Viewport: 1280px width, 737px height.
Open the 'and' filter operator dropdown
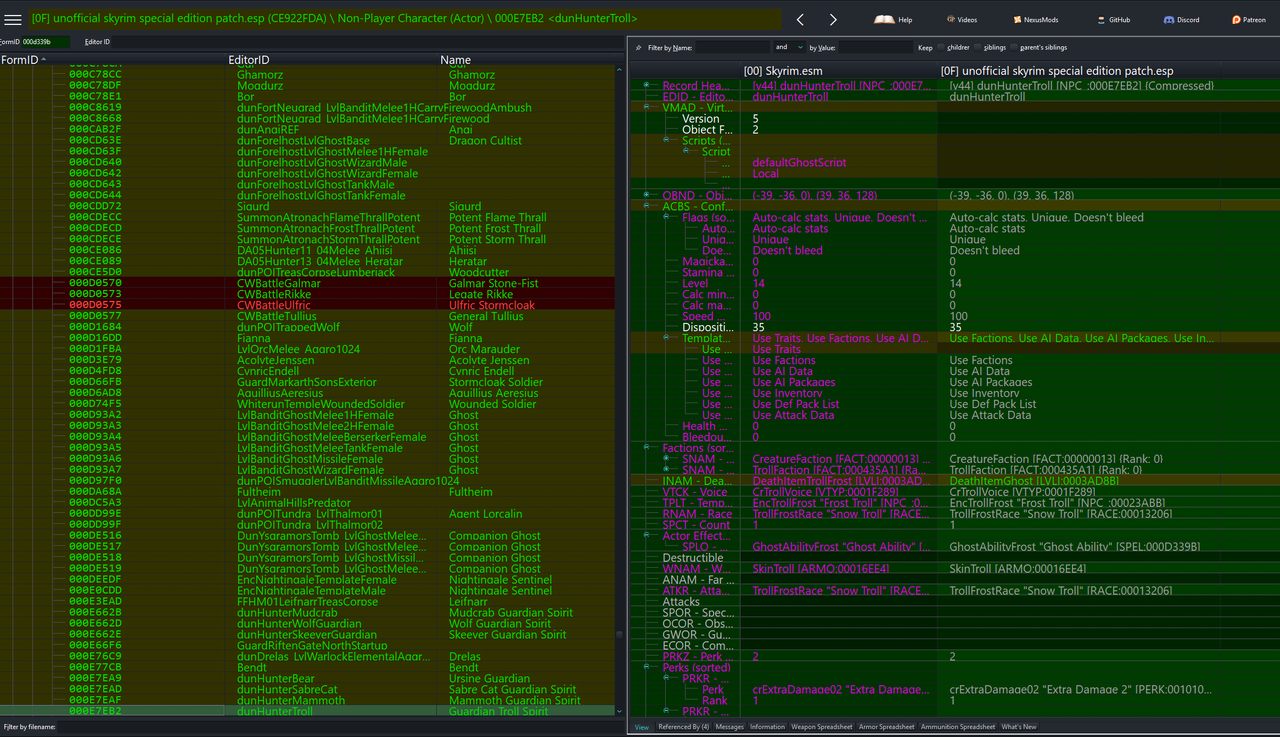(788, 47)
